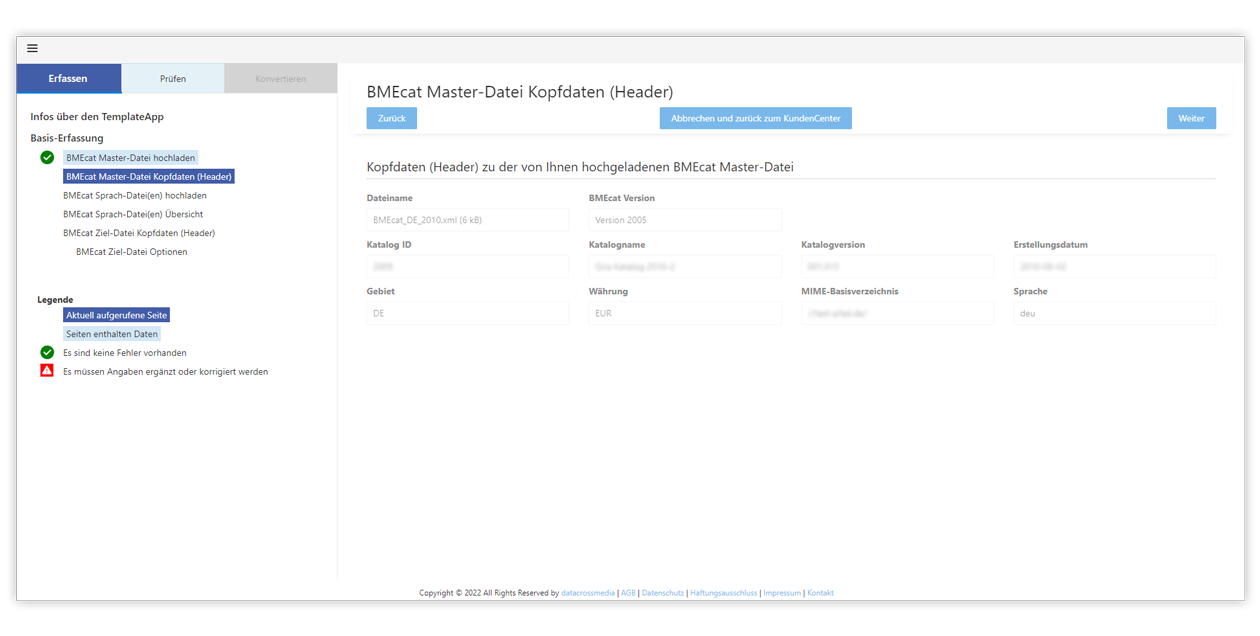Viewport: 1260px width, 636px height.
Task: Click the section heading starting with Kopfdaten (Header) zu der
Action: [580, 167]
